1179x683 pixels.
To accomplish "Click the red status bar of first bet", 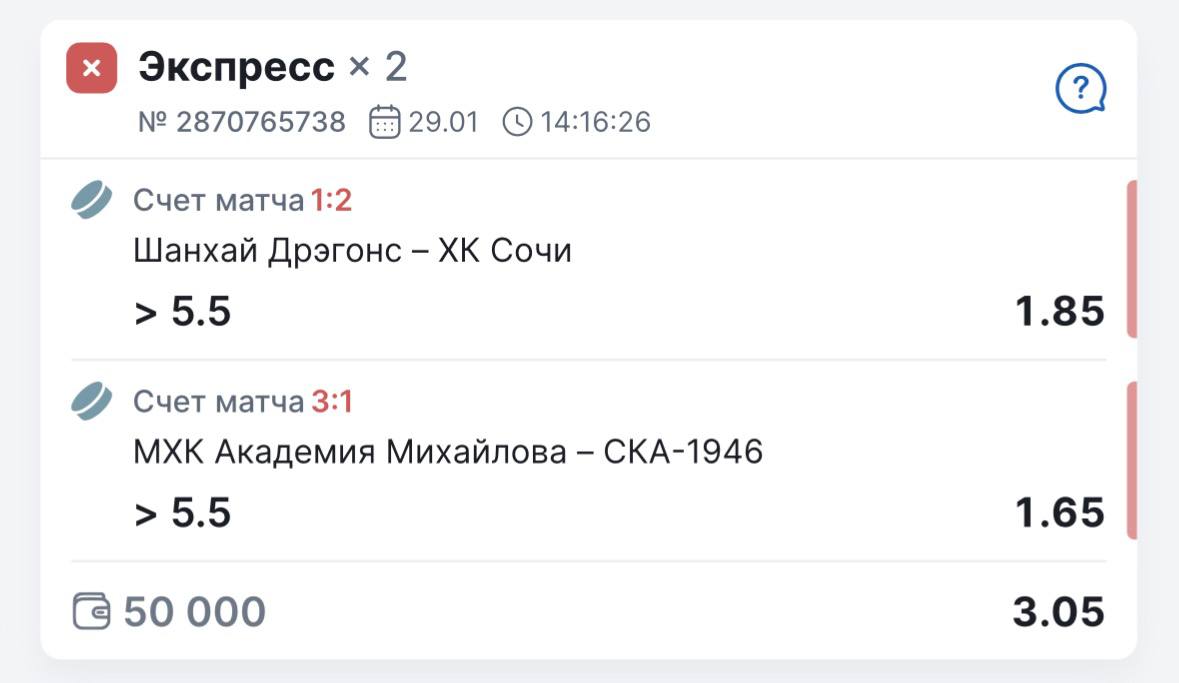I will [1131, 260].
